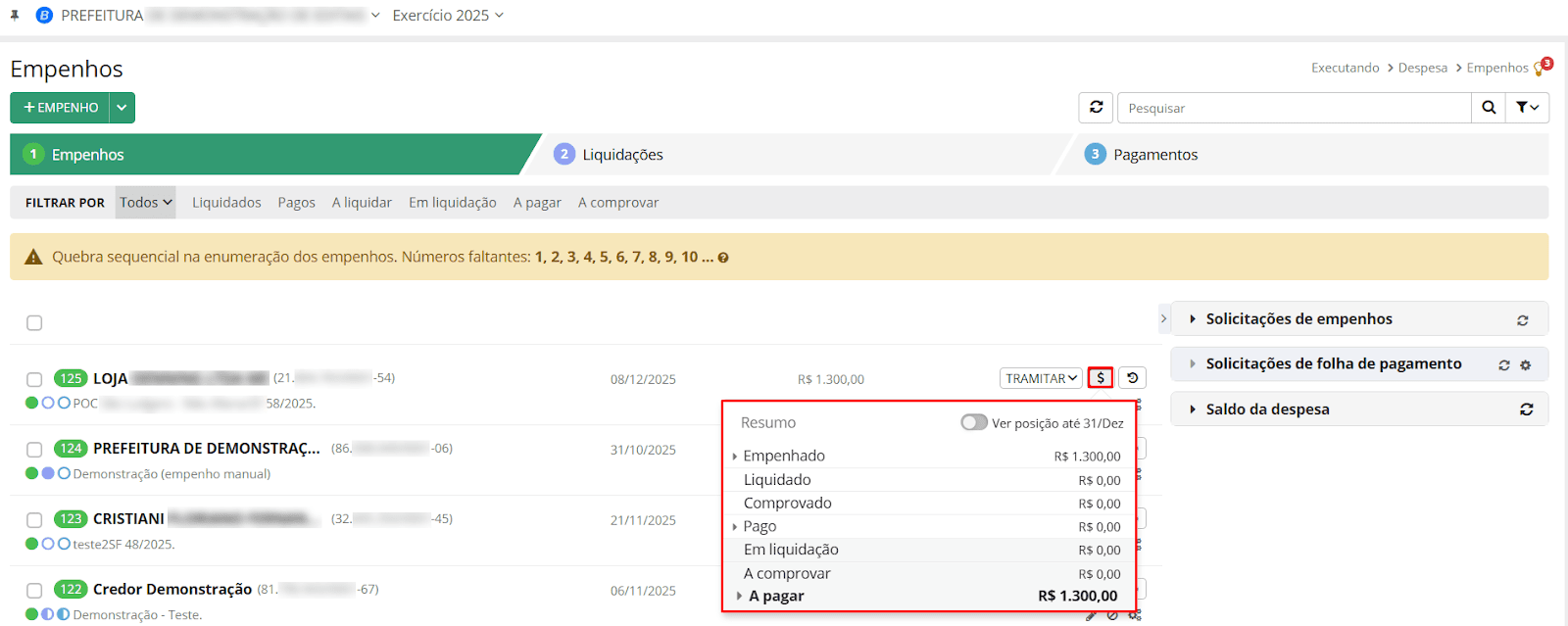
Task: Click the dollar sign icon on empenho 125
Action: (1100, 378)
